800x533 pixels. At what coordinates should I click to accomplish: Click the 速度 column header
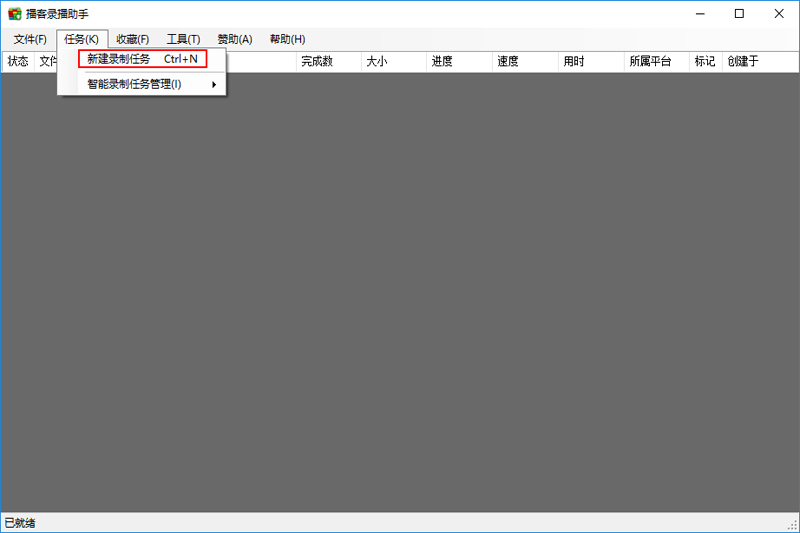pyautogui.click(x=508, y=61)
